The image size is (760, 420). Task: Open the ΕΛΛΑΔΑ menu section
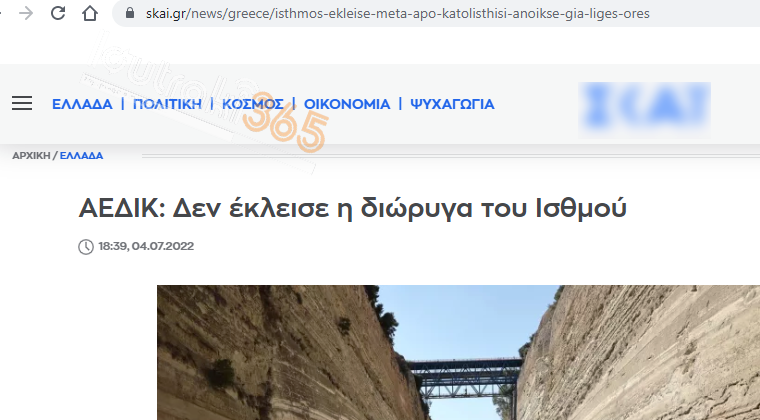tap(82, 104)
